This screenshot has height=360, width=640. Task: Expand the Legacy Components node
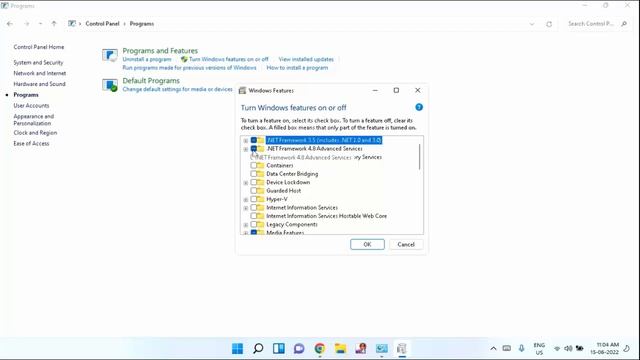tap(246, 225)
